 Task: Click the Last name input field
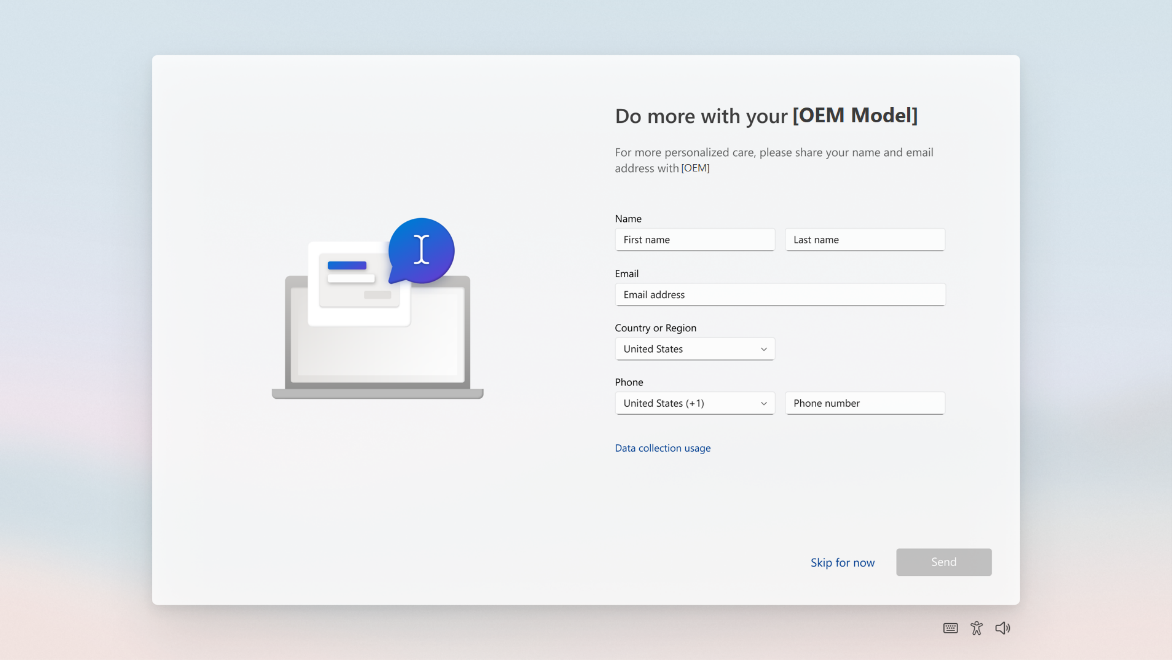pos(864,239)
